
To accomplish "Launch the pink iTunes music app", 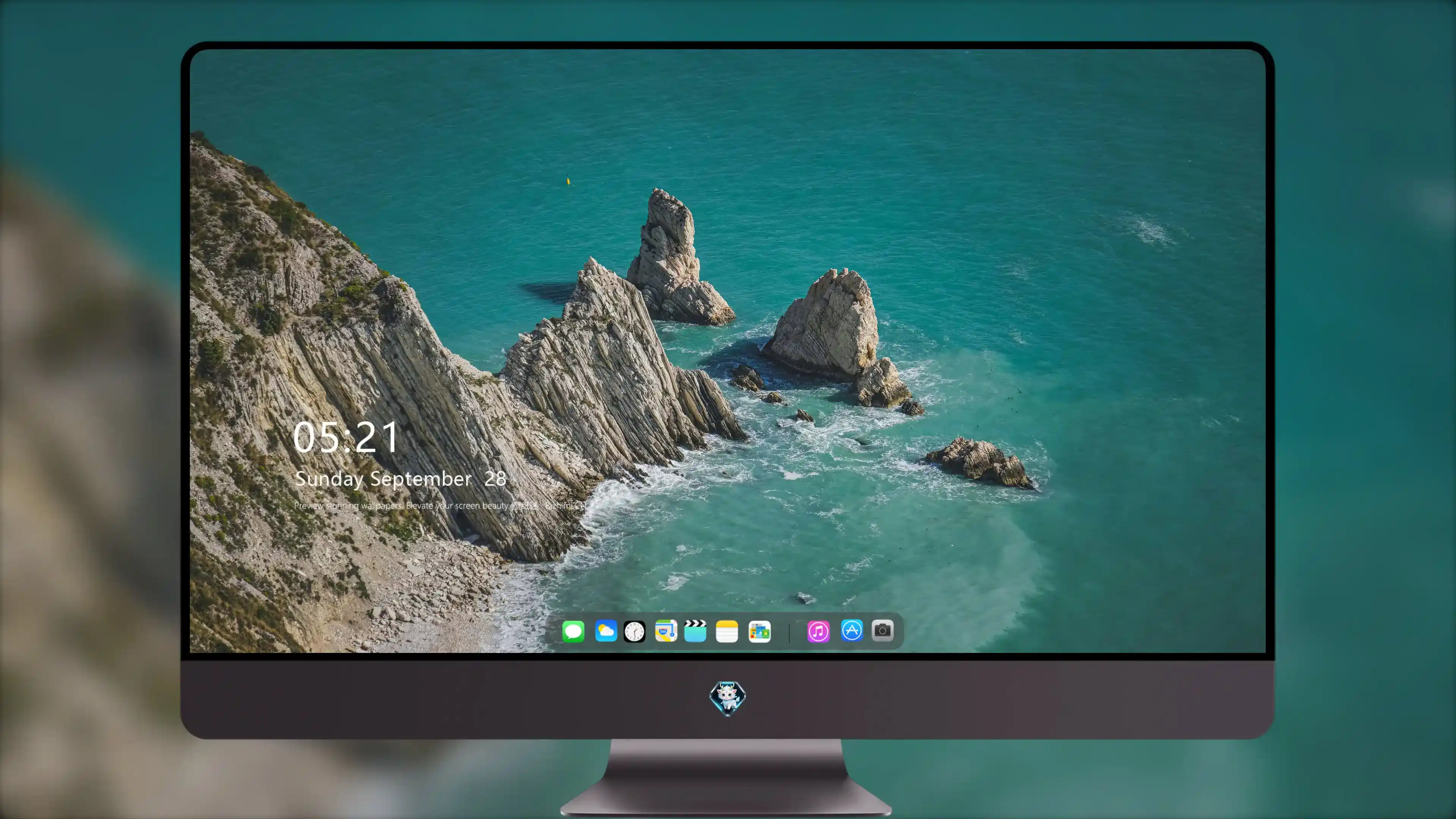I will click(x=819, y=631).
